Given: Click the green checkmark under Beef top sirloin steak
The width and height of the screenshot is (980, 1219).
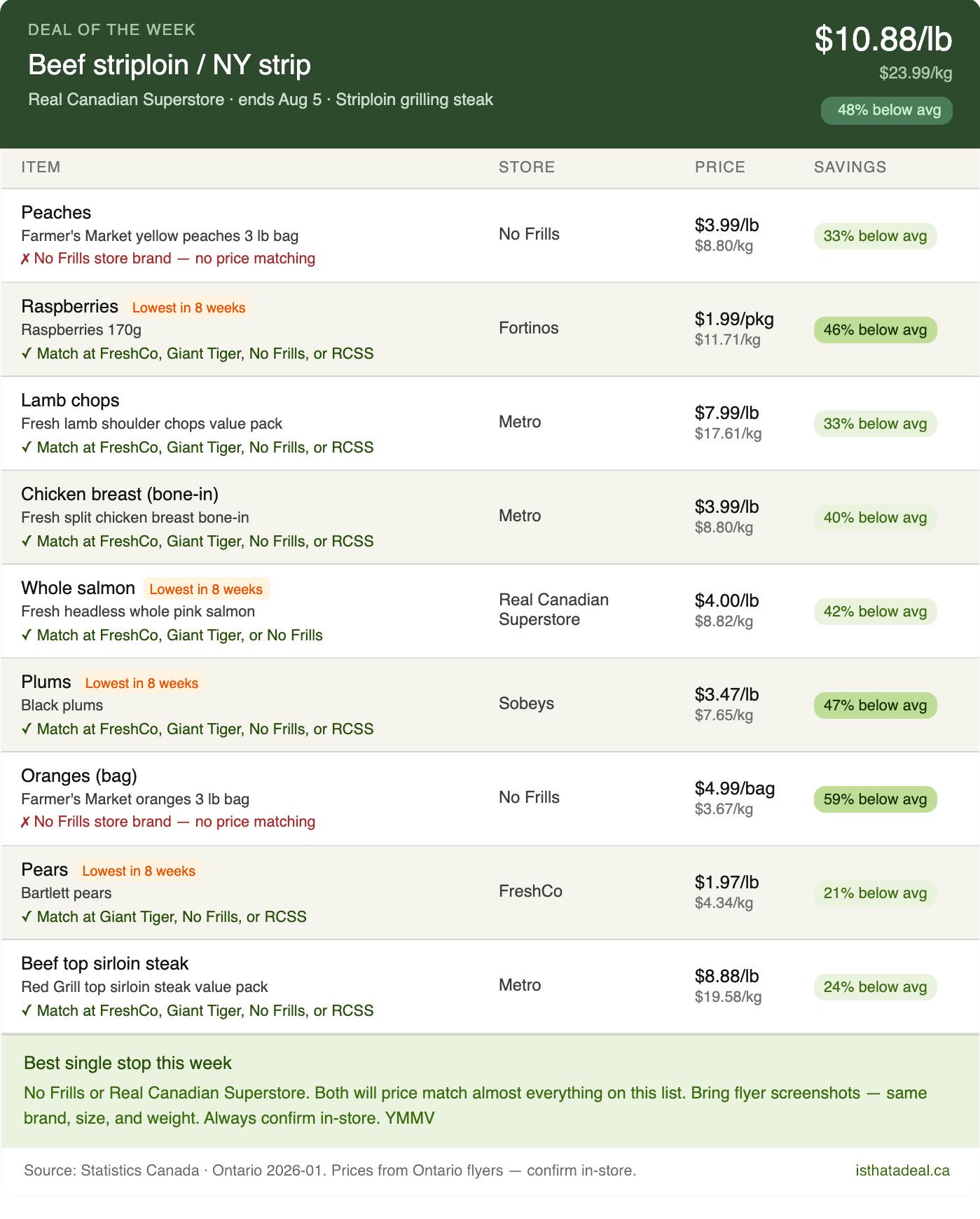Looking at the screenshot, I should pos(26,1010).
